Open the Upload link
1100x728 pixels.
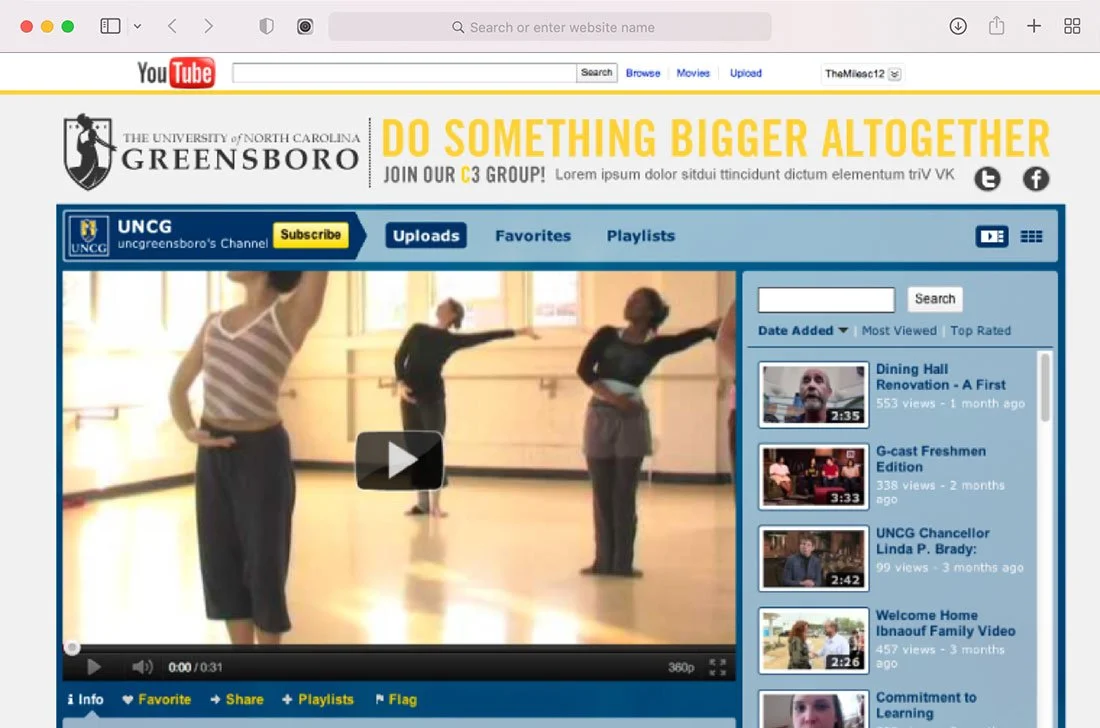[x=746, y=73]
